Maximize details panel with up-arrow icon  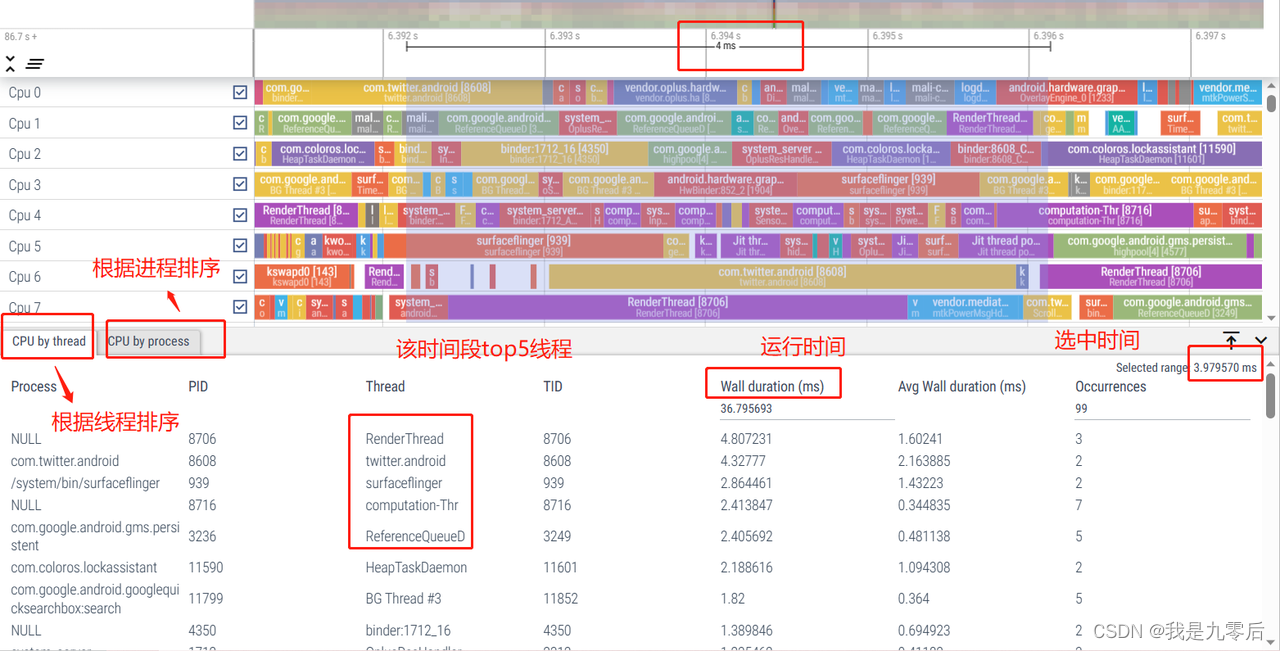click(x=1231, y=341)
